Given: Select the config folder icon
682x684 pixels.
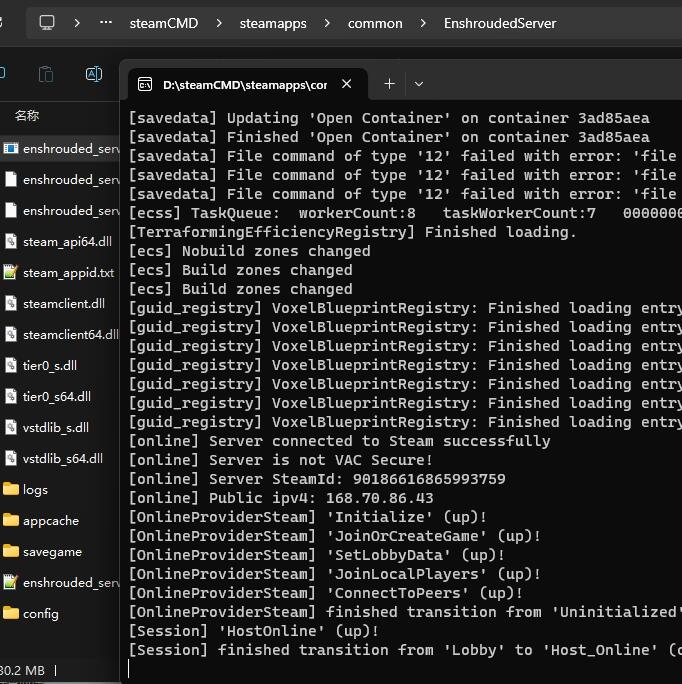Looking at the screenshot, I should coord(11,613).
